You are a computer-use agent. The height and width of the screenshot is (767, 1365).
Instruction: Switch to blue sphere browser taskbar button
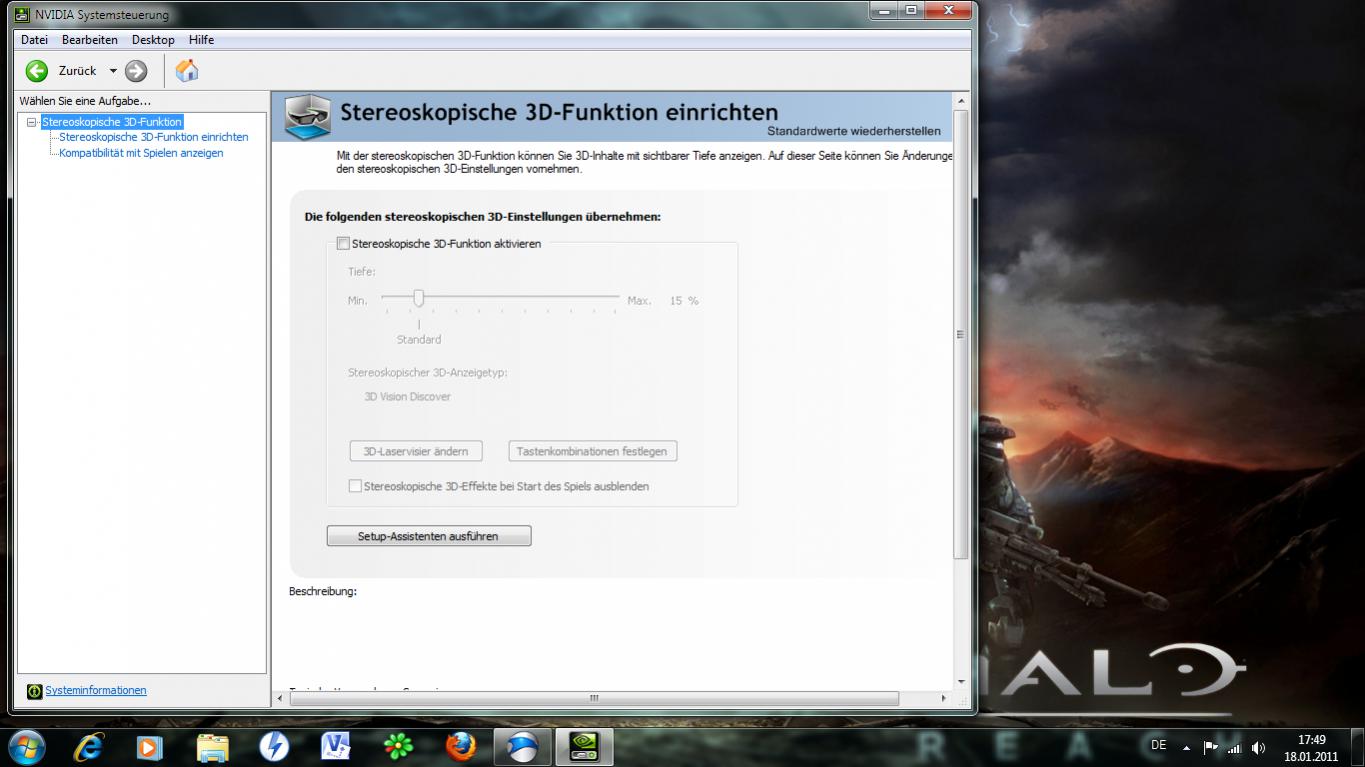coord(522,747)
